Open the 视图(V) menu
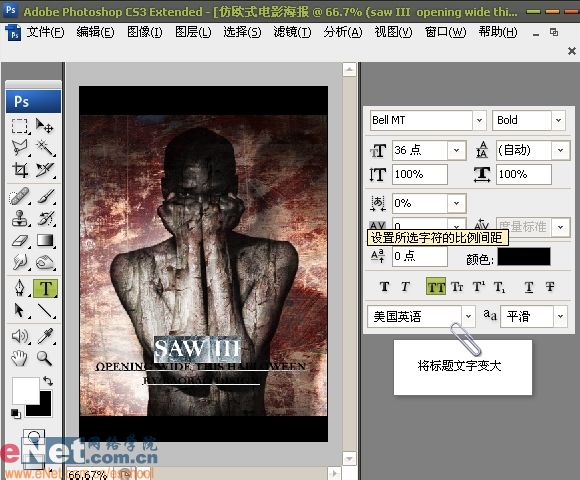 click(x=393, y=32)
